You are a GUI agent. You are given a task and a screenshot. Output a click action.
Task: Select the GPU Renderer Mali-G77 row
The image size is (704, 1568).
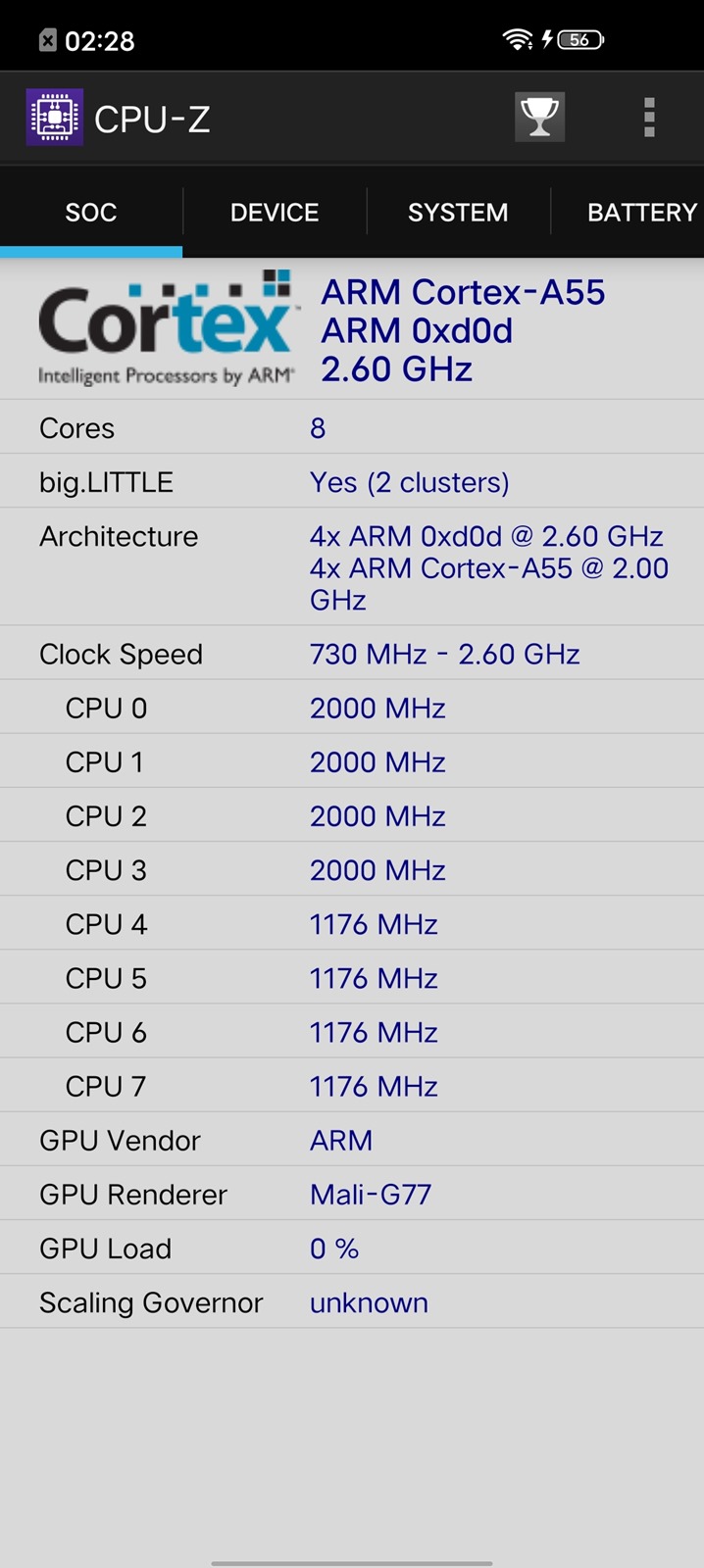coord(352,1195)
